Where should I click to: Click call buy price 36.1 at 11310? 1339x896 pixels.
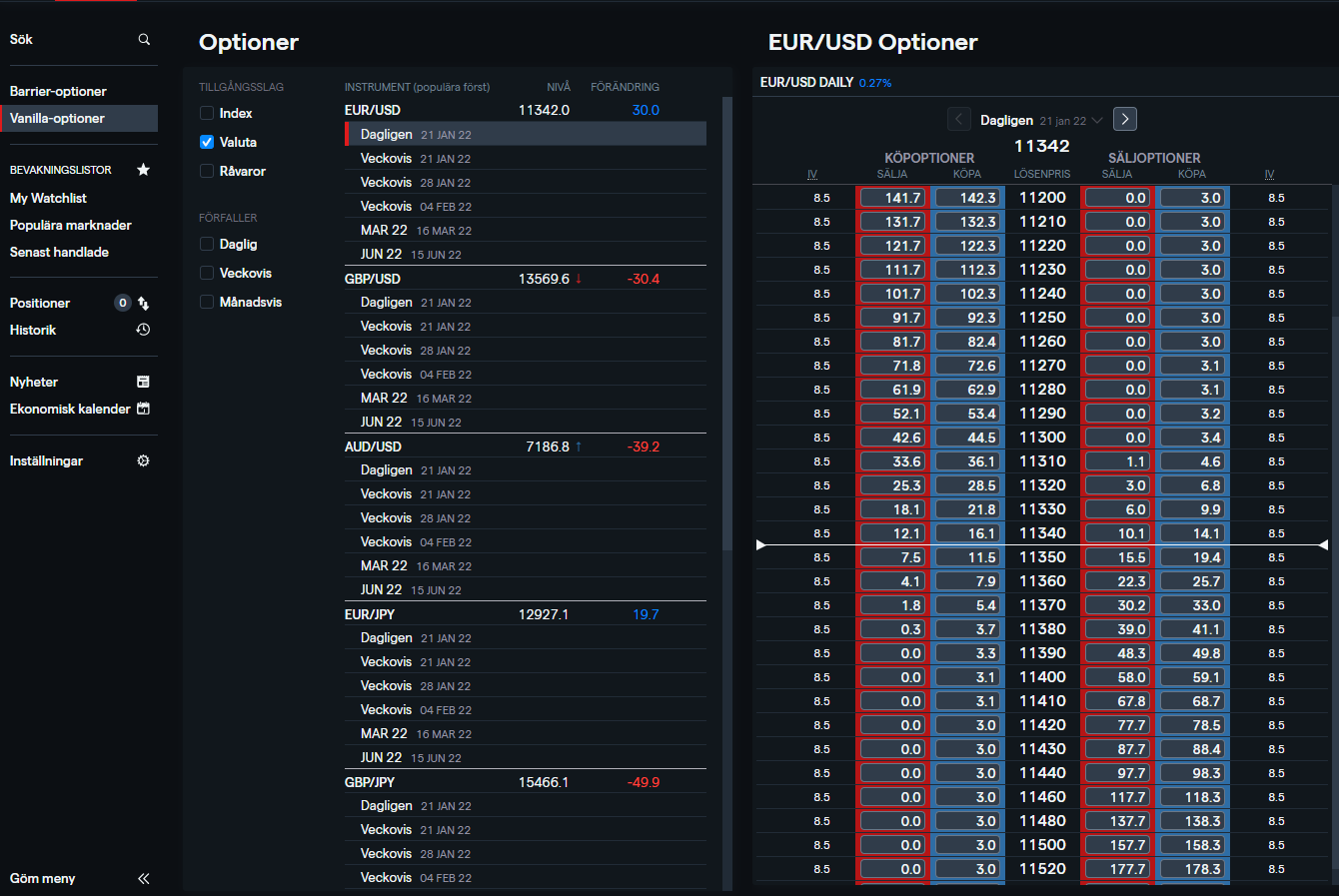click(x=967, y=461)
